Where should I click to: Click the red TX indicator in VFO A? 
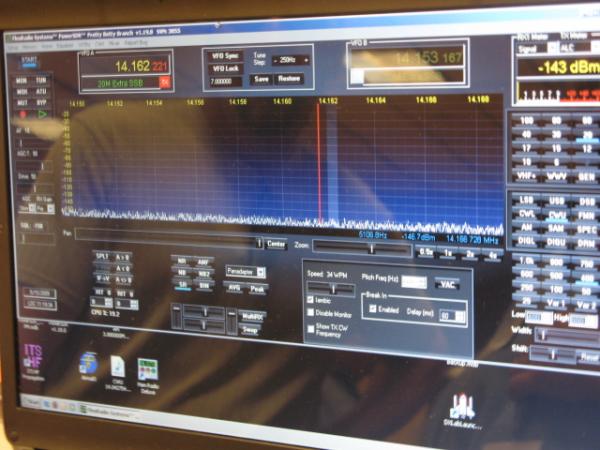[164, 82]
